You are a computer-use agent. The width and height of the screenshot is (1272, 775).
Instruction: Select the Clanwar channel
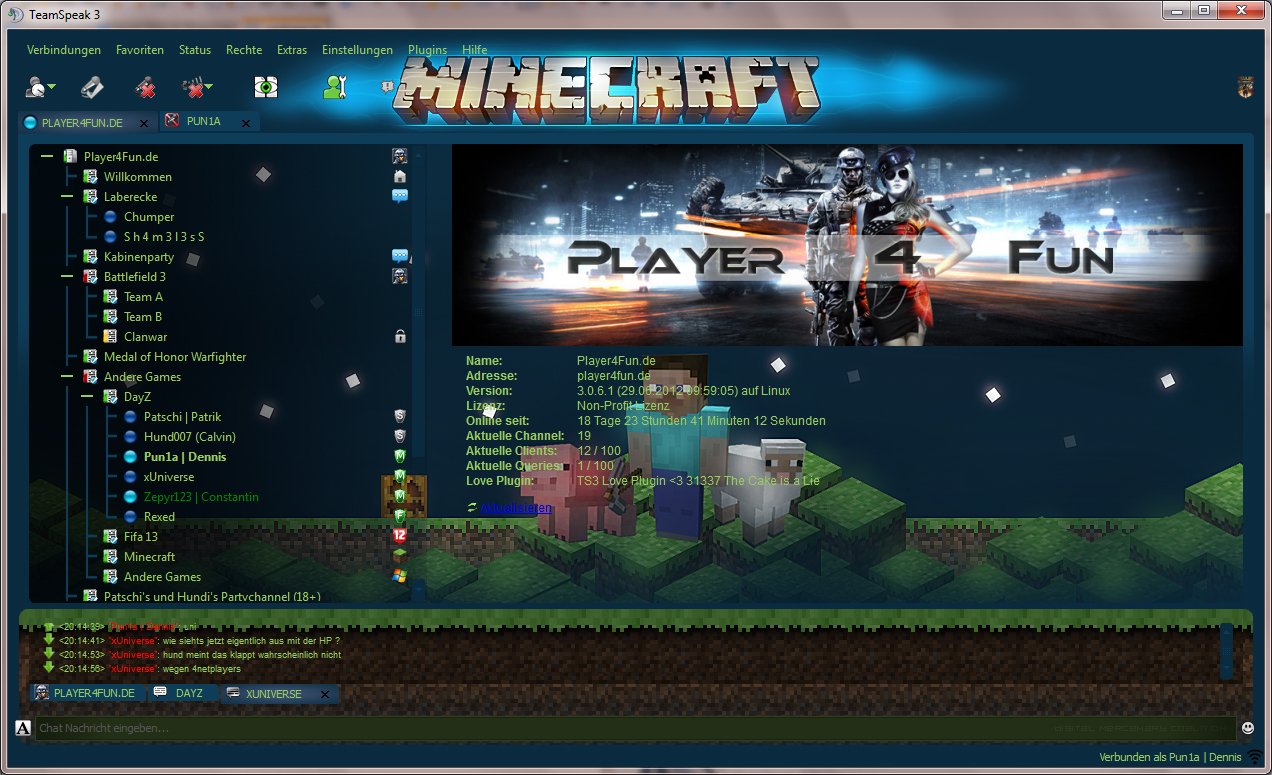[x=146, y=337]
